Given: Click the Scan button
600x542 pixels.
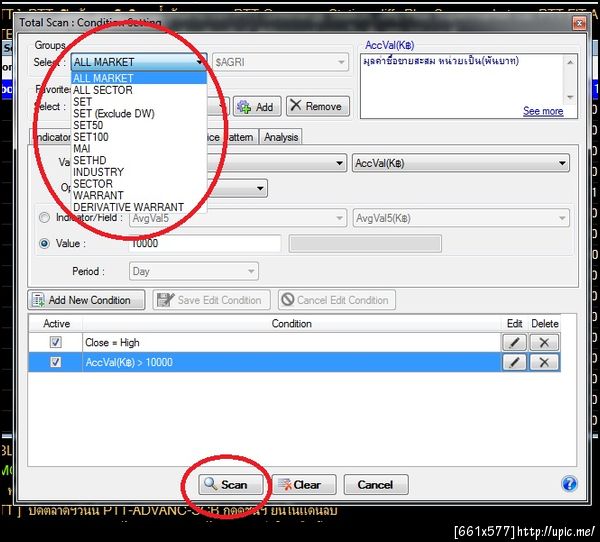Looking at the screenshot, I should 231,485.
